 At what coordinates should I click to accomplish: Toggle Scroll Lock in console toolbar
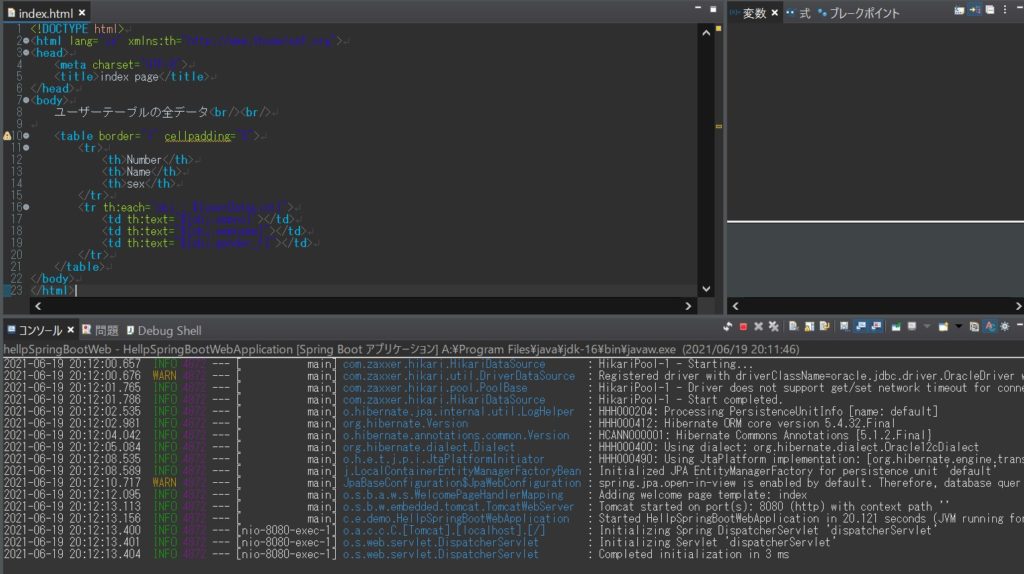tap(808, 327)
